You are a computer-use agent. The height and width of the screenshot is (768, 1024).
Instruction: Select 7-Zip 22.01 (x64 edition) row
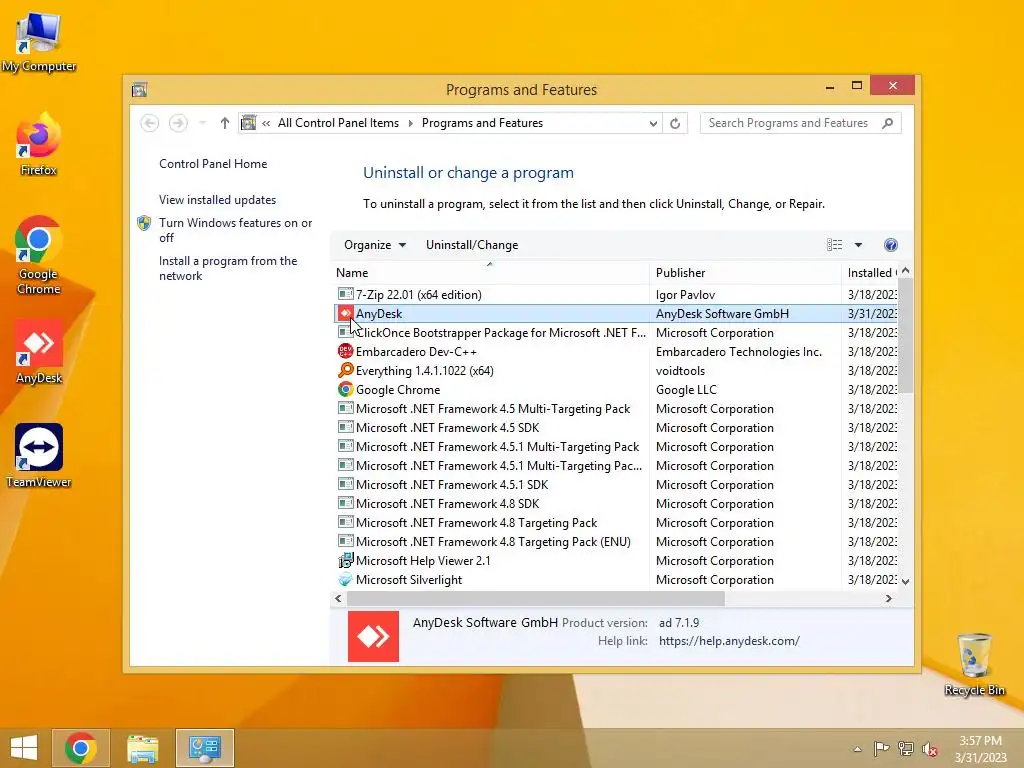pyautogui.click(x=616, y=295)
